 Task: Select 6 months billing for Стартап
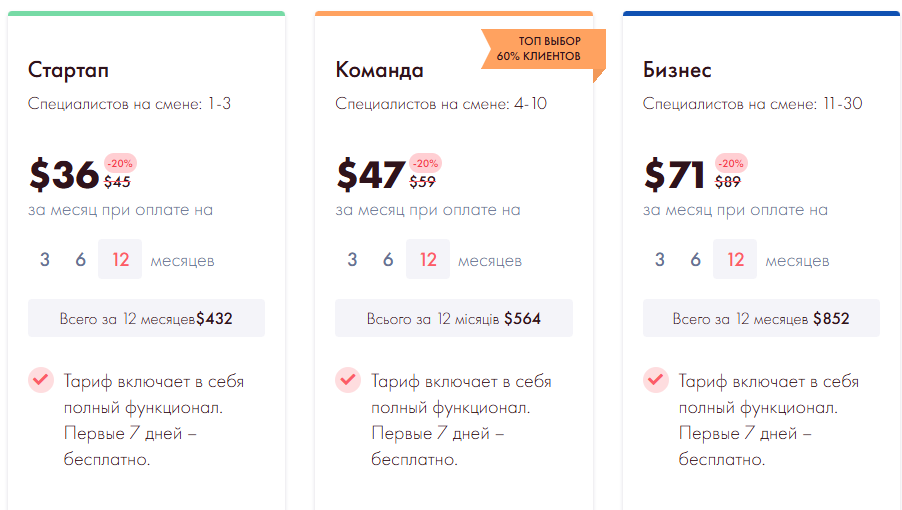pos(81,260)
